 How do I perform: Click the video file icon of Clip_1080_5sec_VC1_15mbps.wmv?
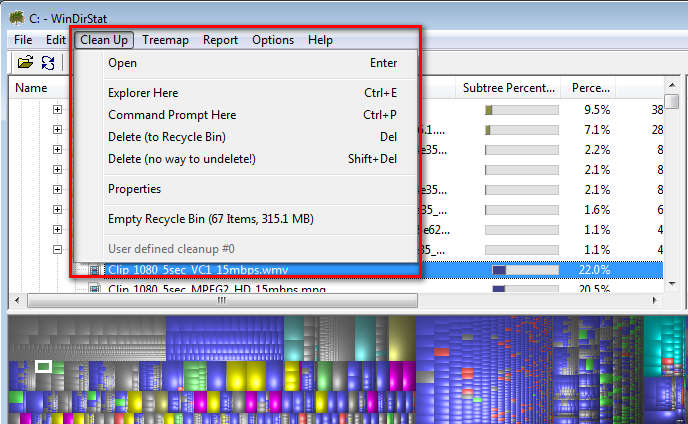pyautogui.click(x=94, y=269)
